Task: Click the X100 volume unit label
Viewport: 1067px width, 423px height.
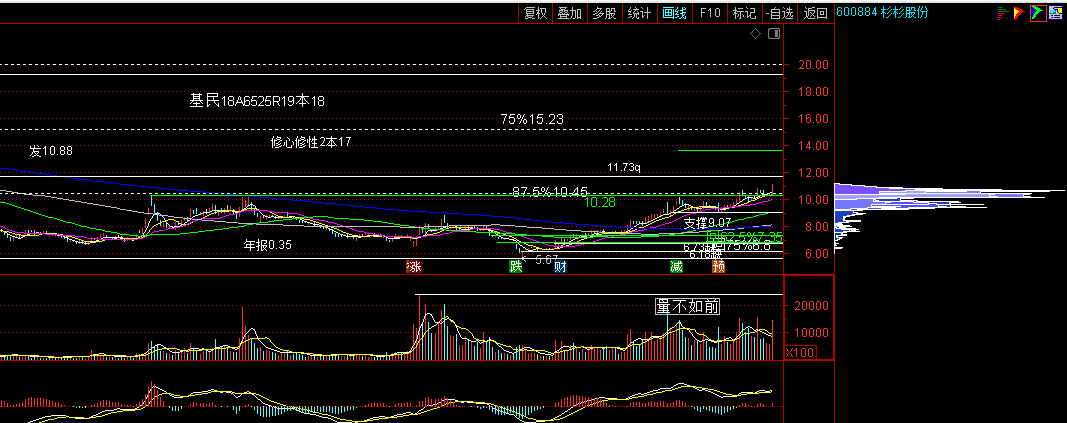Action: click(x=800, y=352)
